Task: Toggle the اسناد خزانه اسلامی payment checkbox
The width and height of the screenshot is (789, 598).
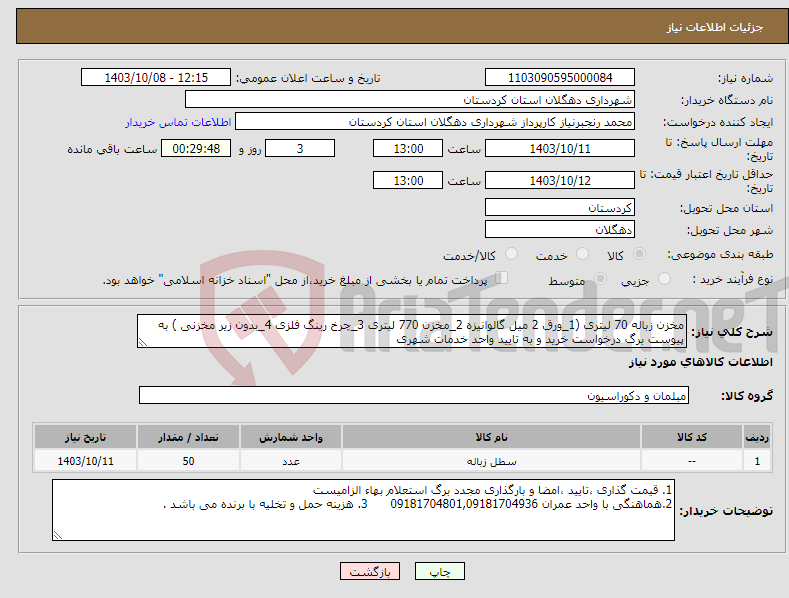Action: click(x=501, y=278)
